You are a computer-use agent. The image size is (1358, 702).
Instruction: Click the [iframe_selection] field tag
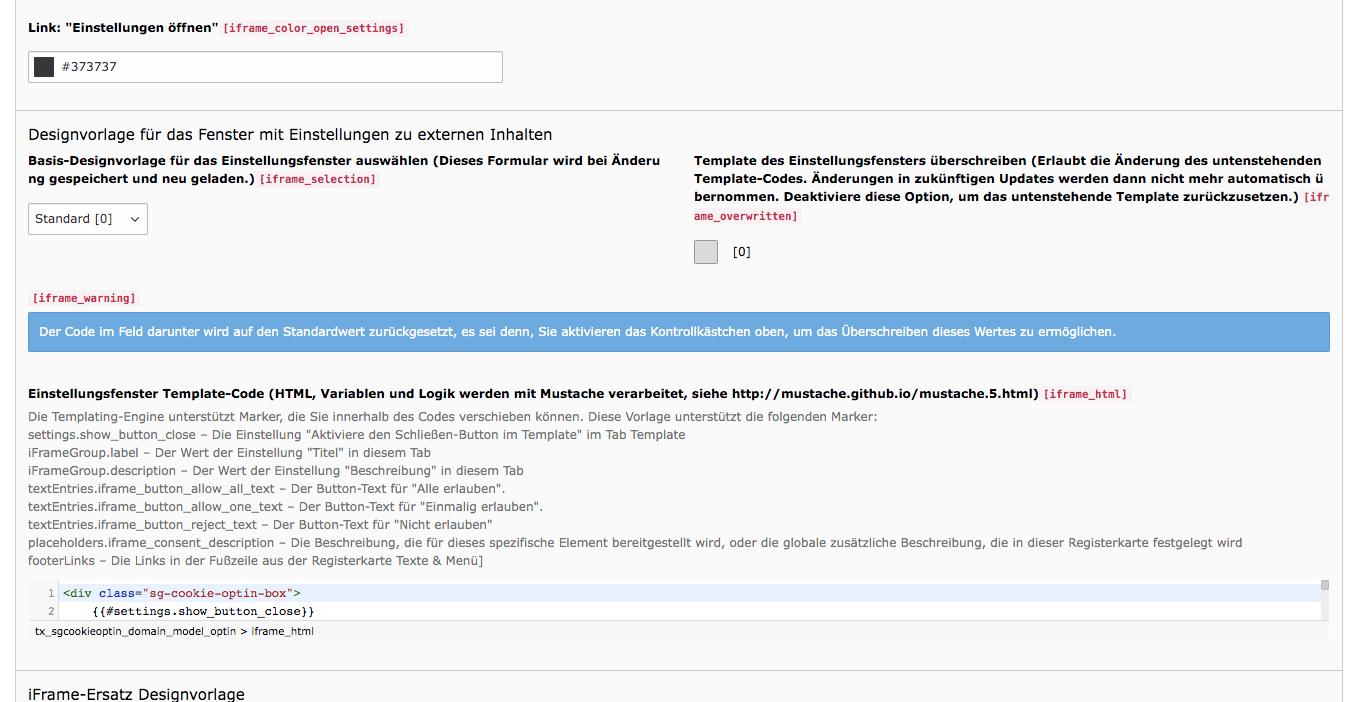(318, 179)
